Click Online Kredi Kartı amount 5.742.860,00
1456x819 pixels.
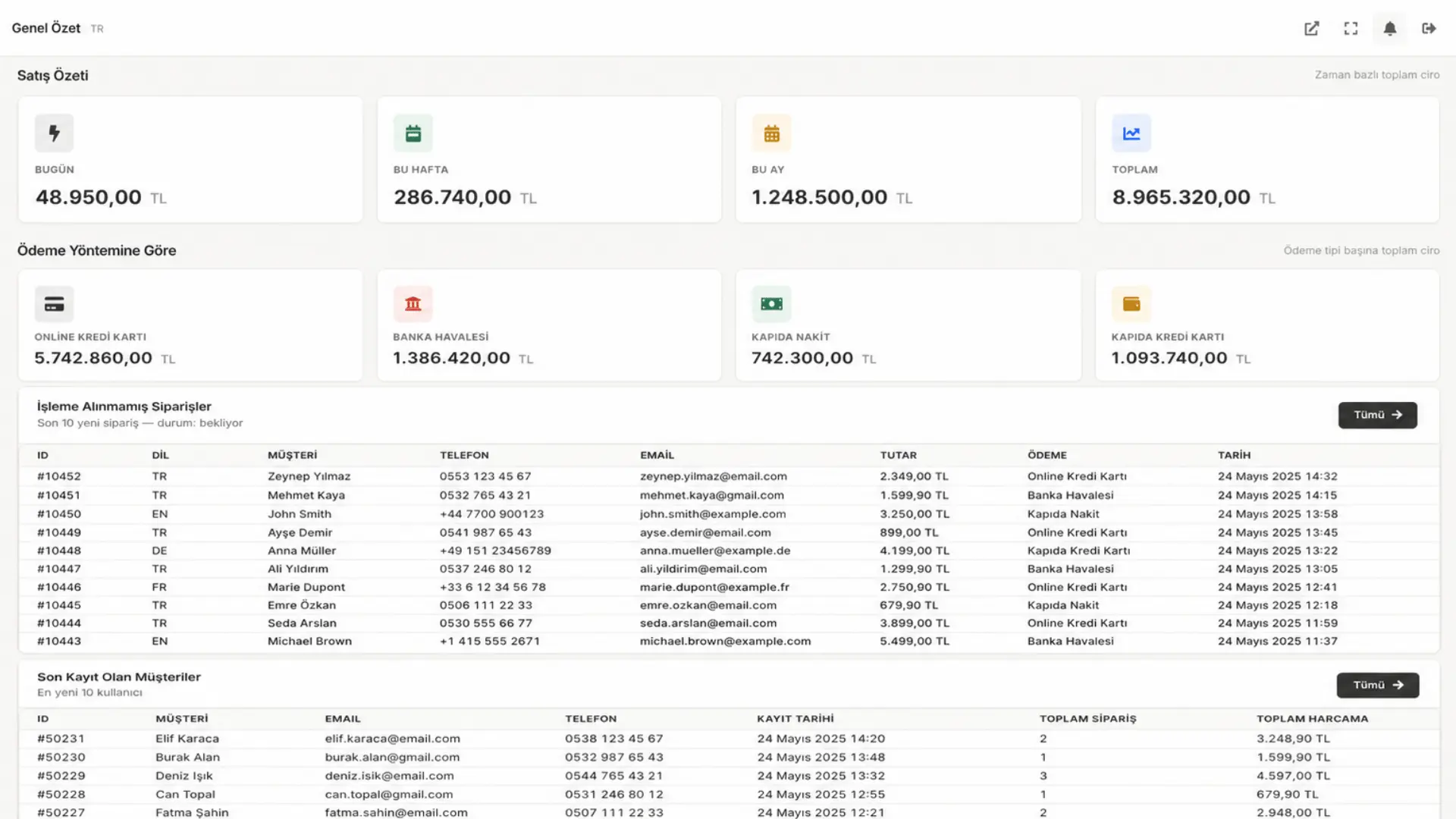pos(93,358)
